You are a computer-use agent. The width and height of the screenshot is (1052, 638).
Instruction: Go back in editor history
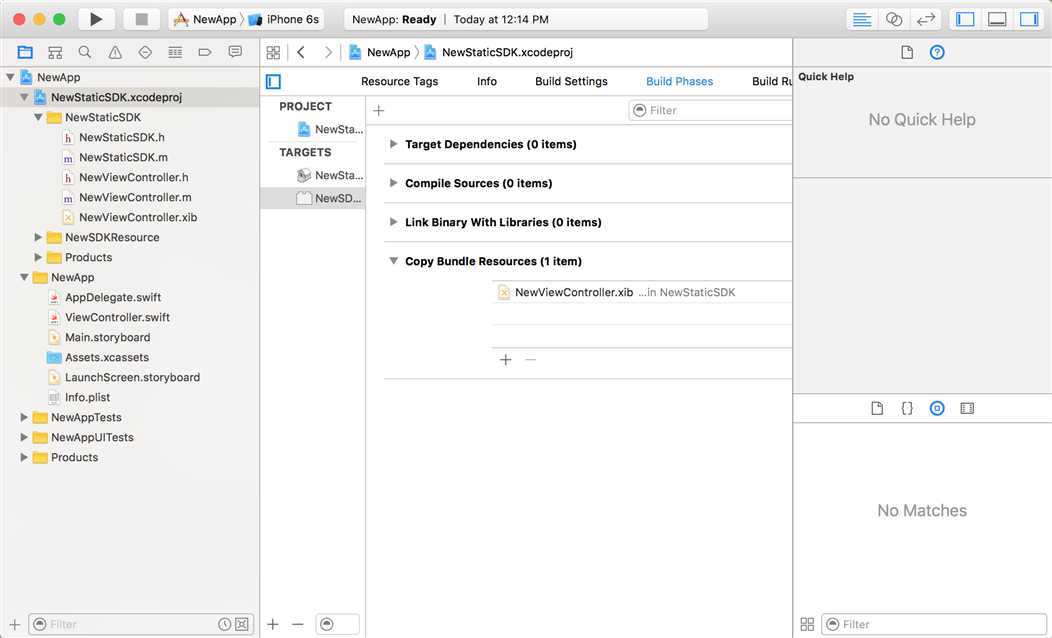point(301,52)
